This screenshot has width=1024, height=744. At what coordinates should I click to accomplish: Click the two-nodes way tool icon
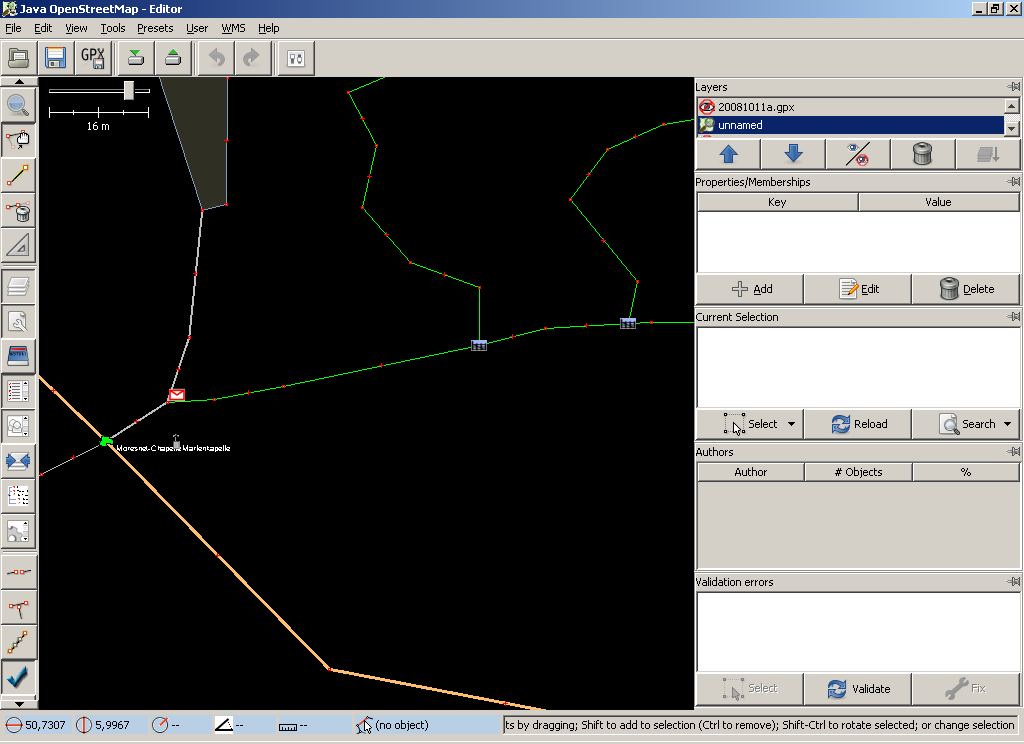[x=18, y=572]
